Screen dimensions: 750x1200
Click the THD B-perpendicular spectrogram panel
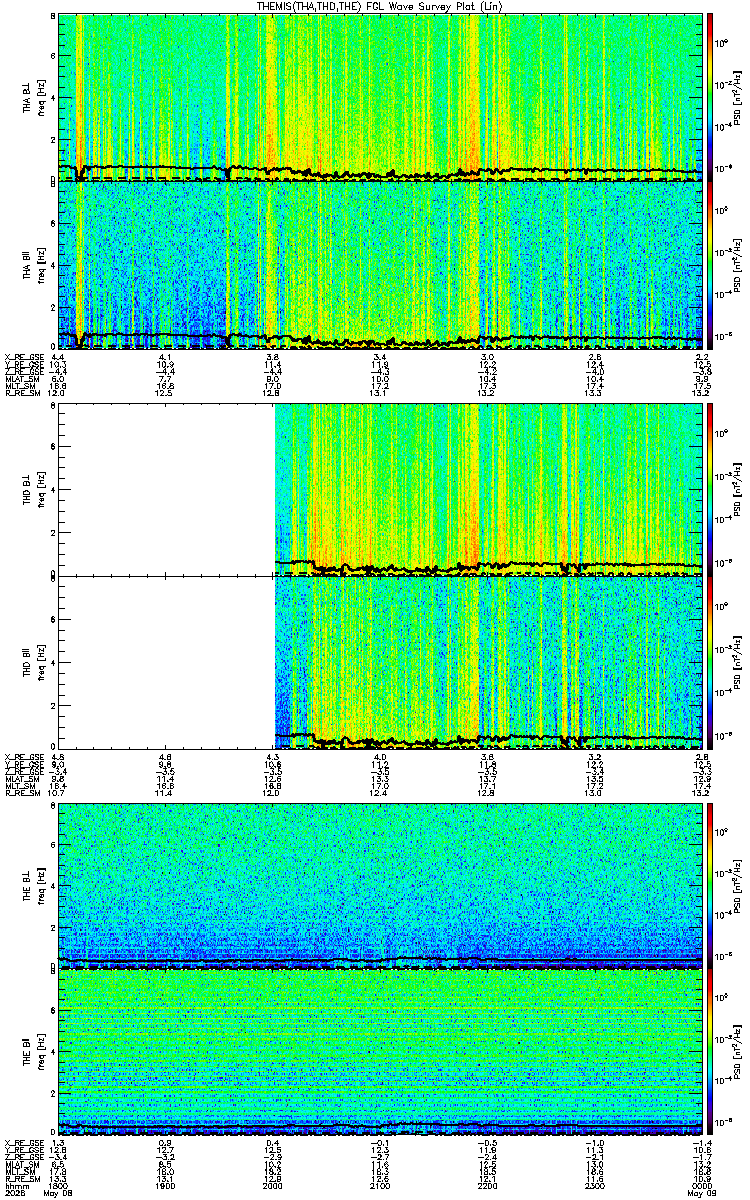coord(380,492)
